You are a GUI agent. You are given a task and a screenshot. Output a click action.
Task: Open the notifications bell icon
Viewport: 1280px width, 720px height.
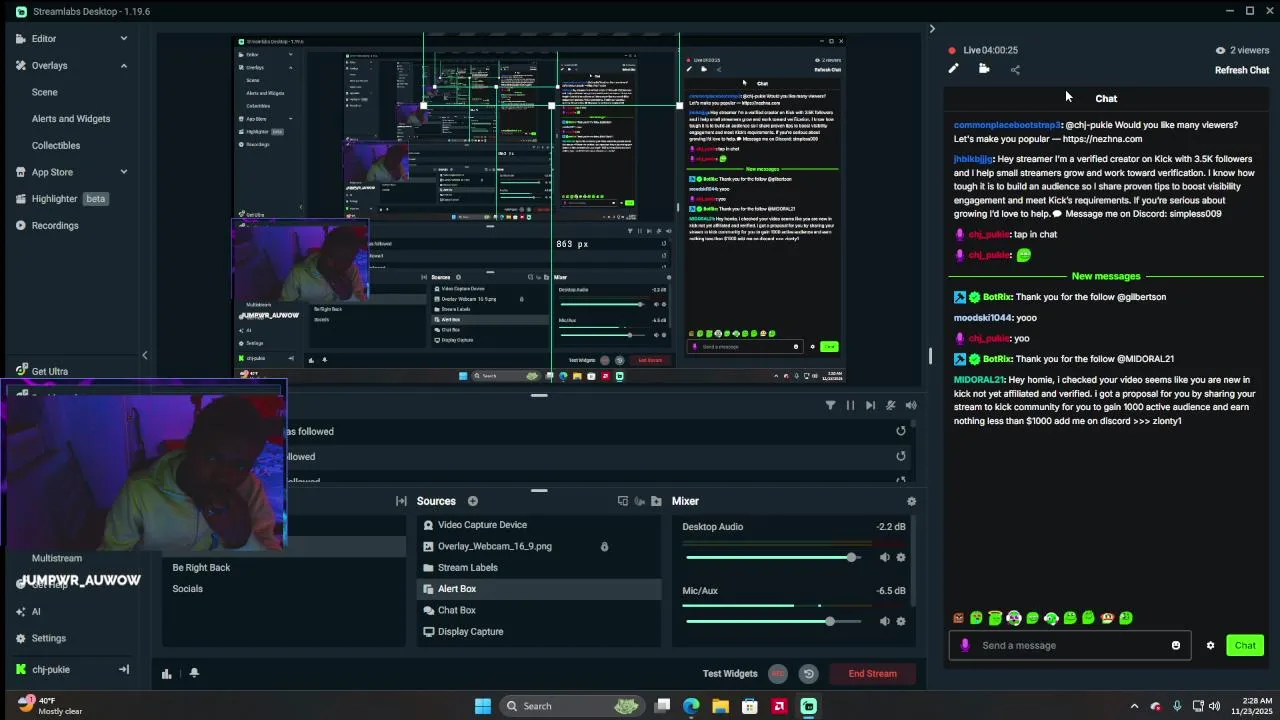pos(194,673)
